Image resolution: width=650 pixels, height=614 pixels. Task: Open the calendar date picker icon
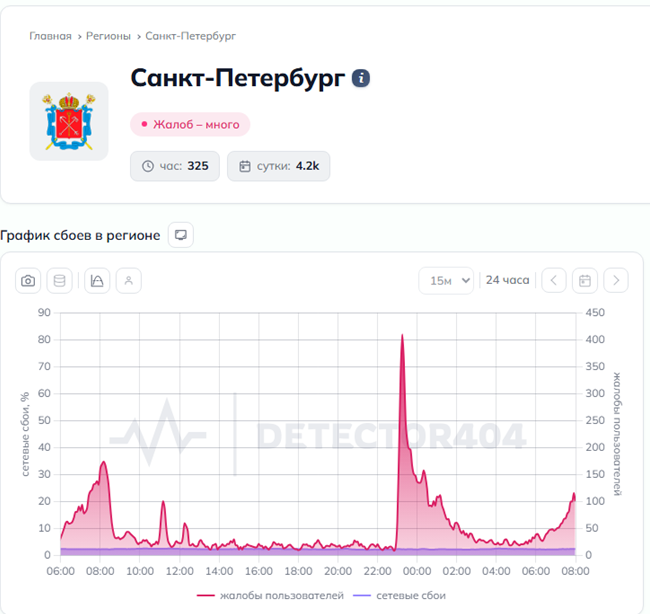click(x=585, y=281)
